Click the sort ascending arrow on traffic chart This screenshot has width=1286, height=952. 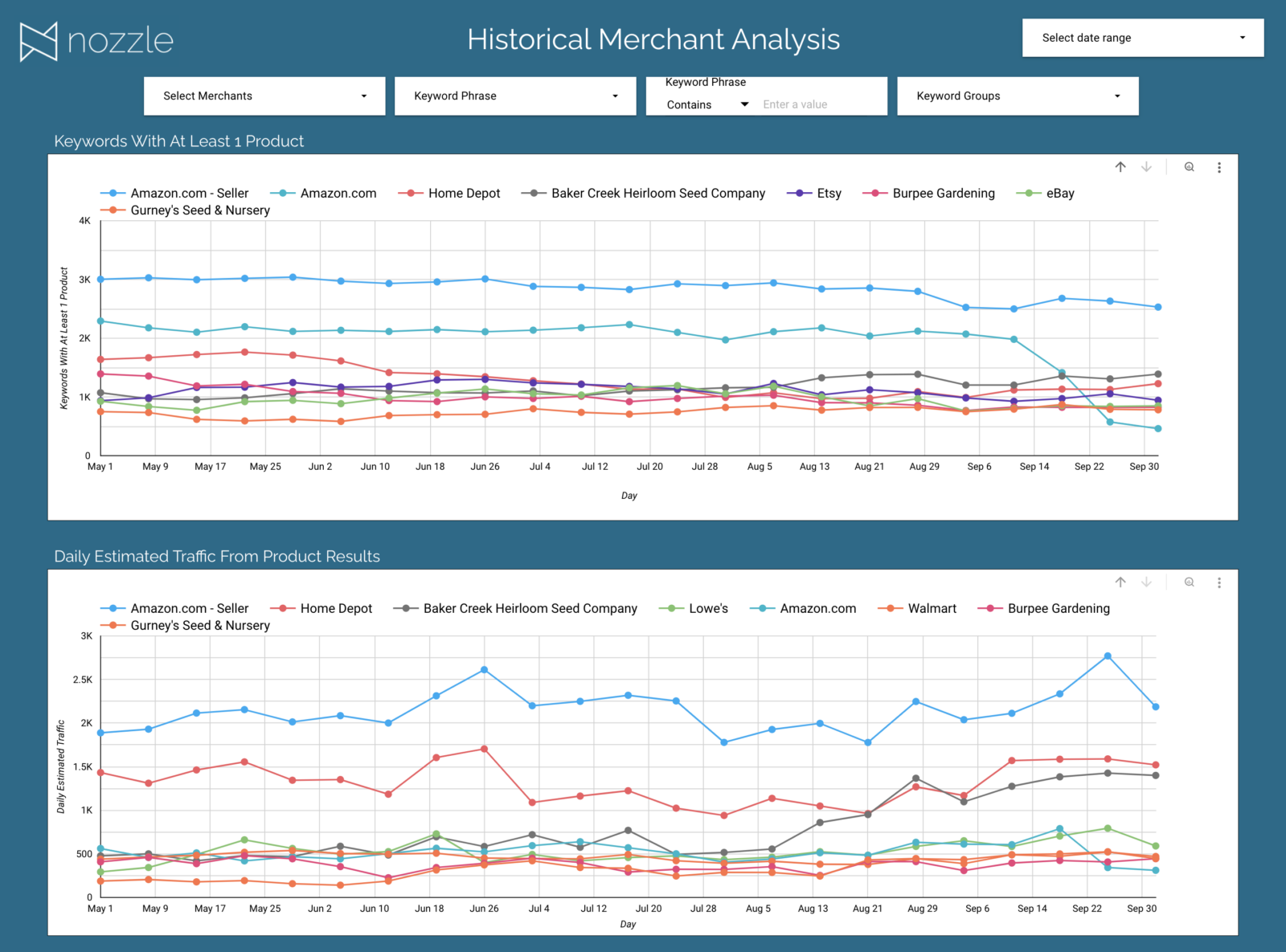1120,582
